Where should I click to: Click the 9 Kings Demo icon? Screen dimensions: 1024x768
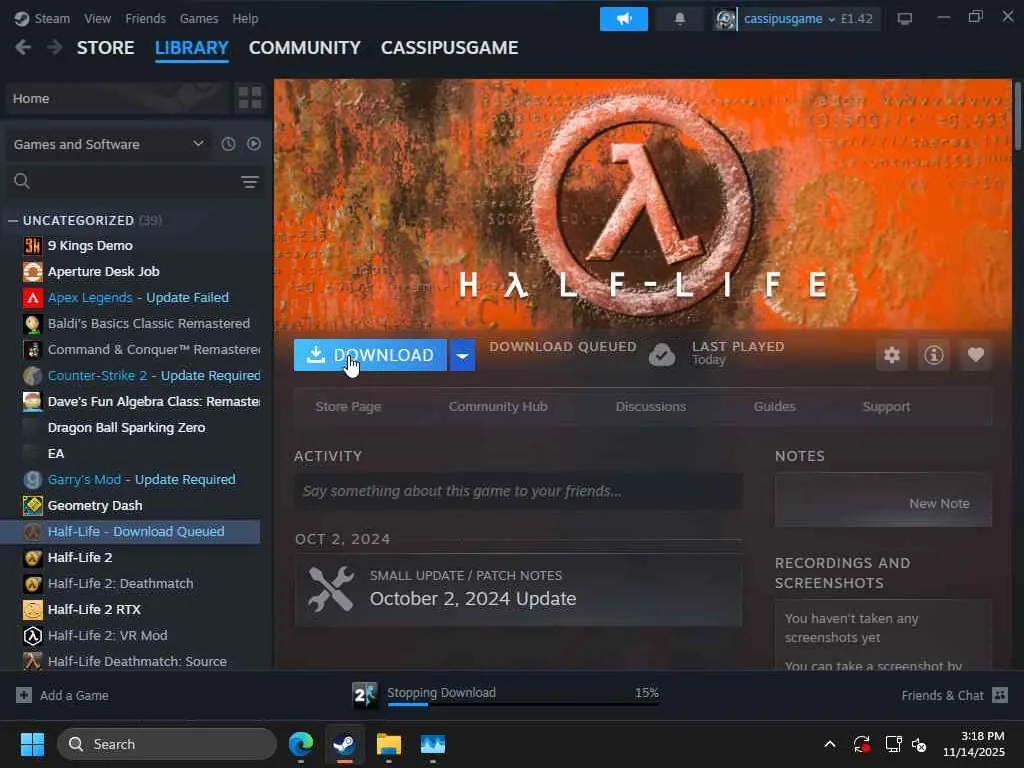33,246
